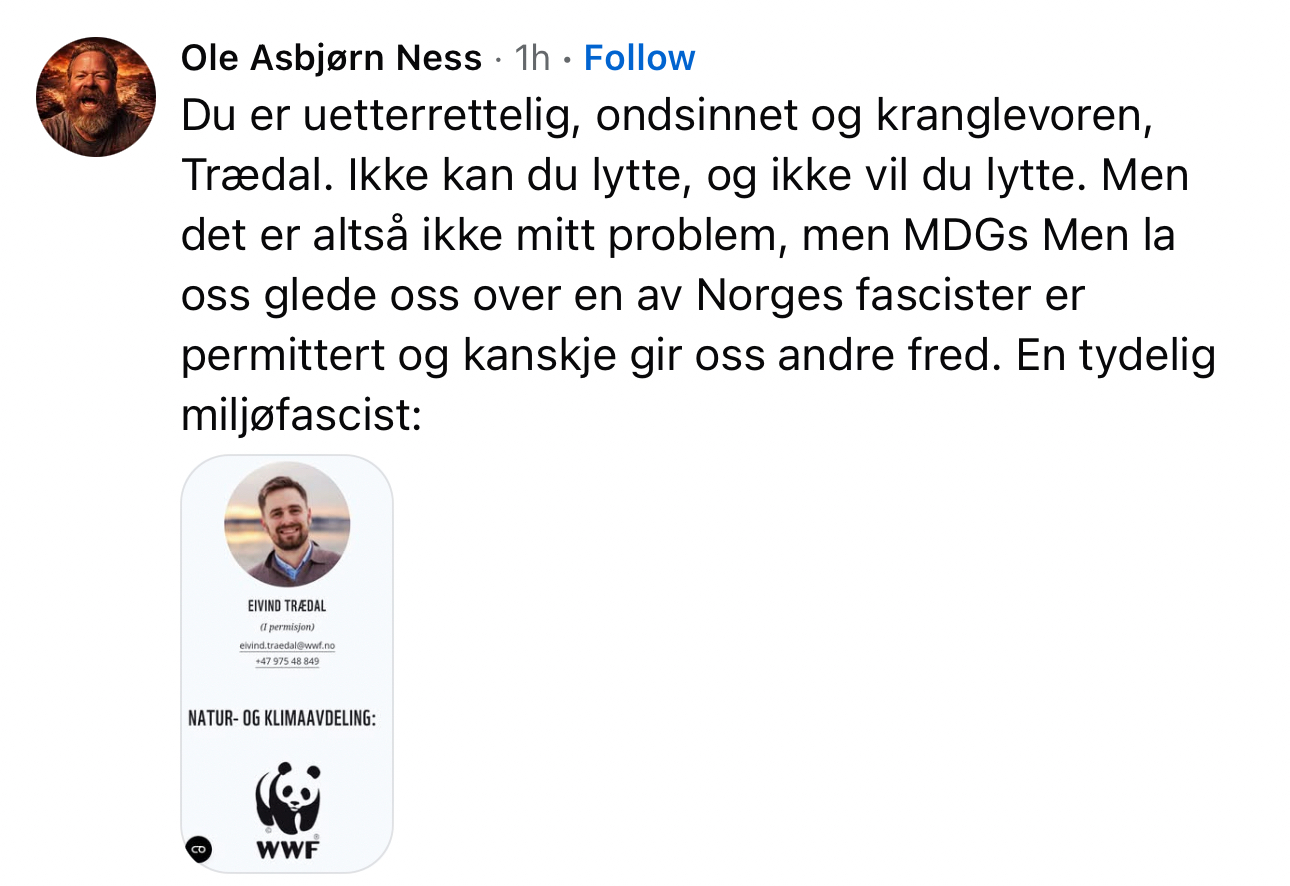The image size is (1290, 886).
Task: Select the "EIVIND TRÆDAL" name on the card
Action: 287,606
